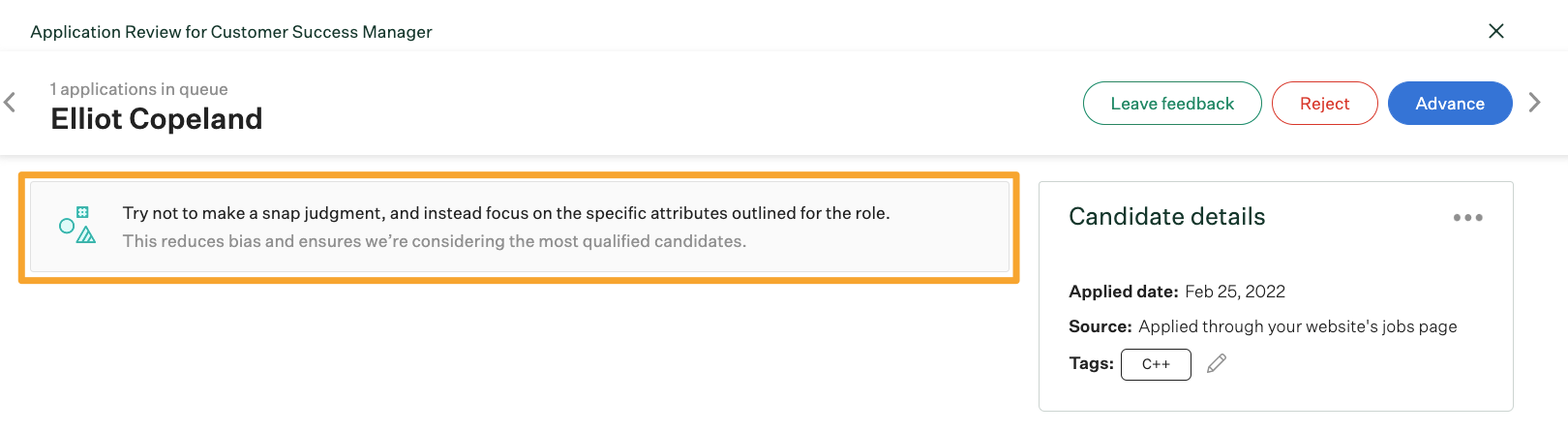Click the Tags label in Candidate details

pos(1091,363)
